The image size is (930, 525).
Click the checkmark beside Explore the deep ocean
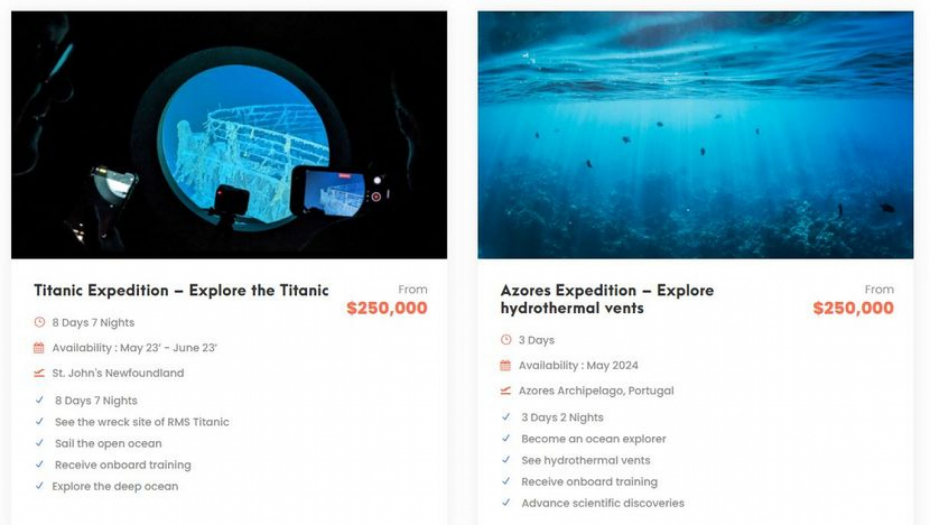40,486
